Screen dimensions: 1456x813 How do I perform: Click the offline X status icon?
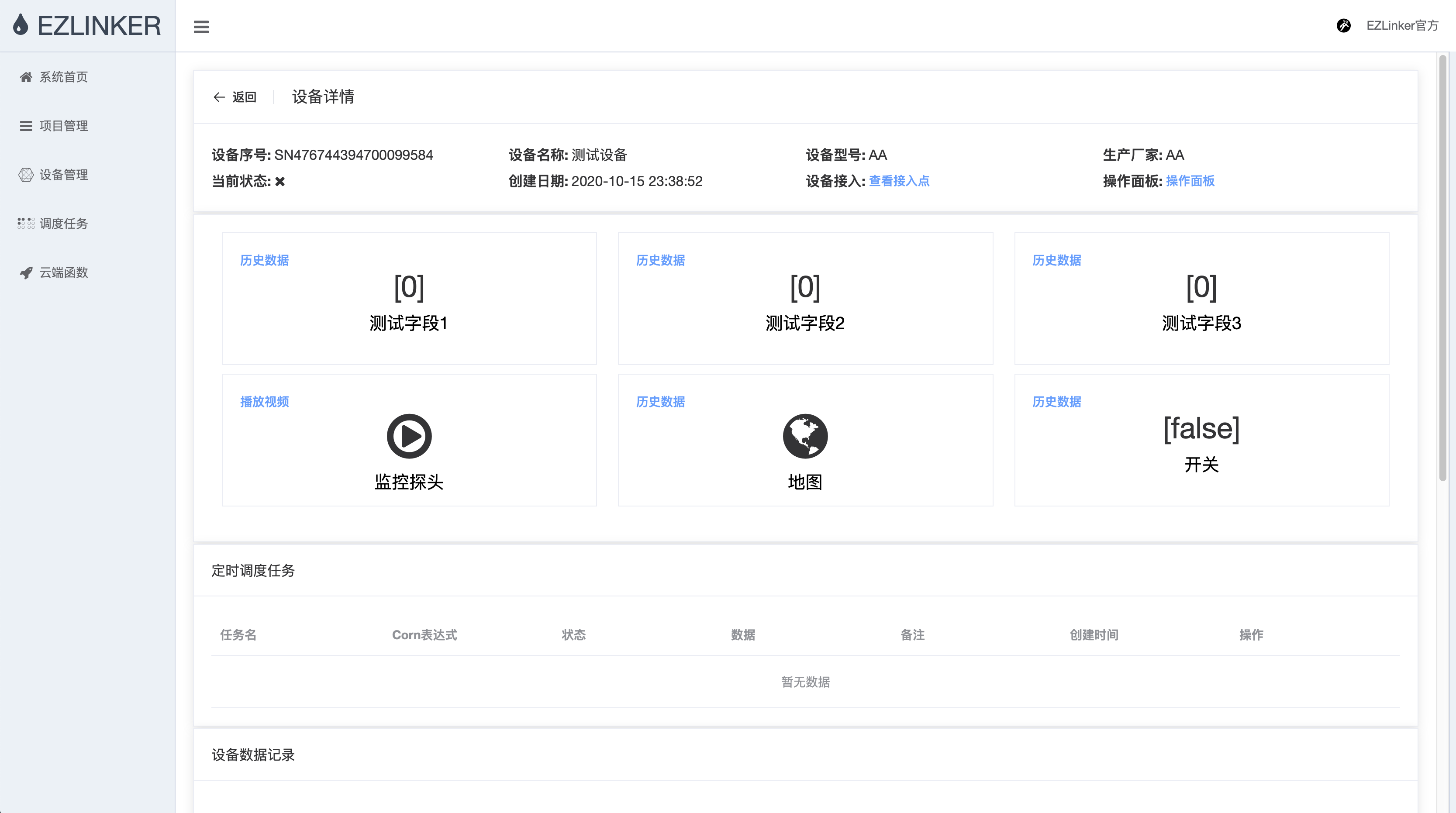[280, 181]
